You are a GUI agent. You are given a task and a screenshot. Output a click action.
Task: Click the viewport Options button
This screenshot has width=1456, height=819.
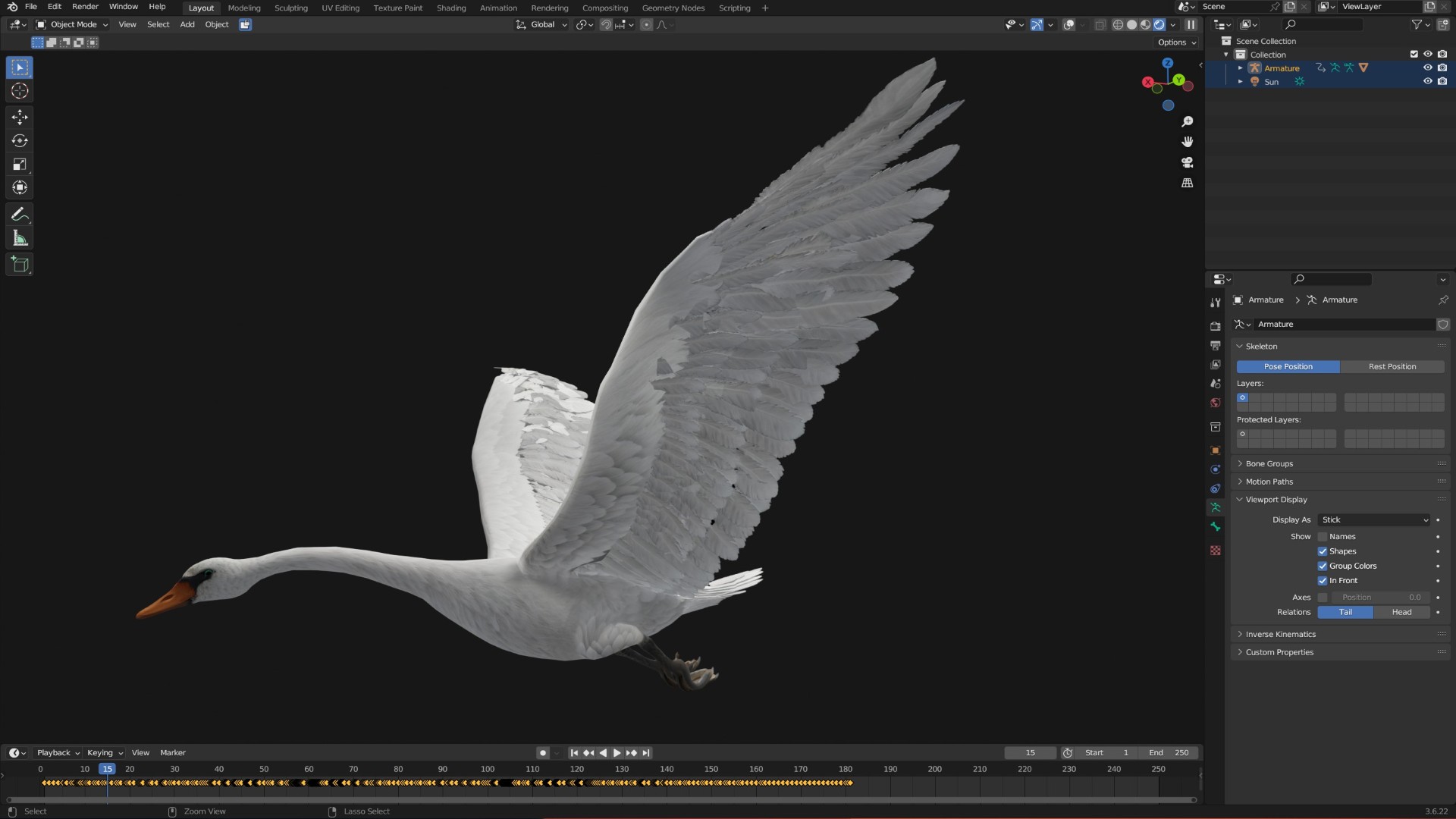coord(1176,42)
